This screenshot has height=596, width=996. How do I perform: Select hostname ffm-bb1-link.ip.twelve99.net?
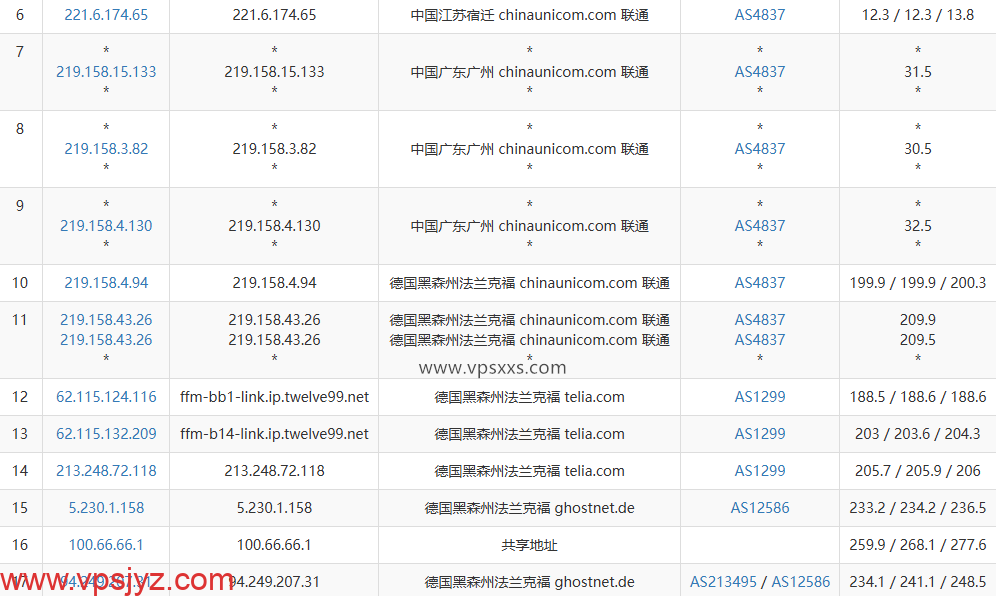pos(274,397)
